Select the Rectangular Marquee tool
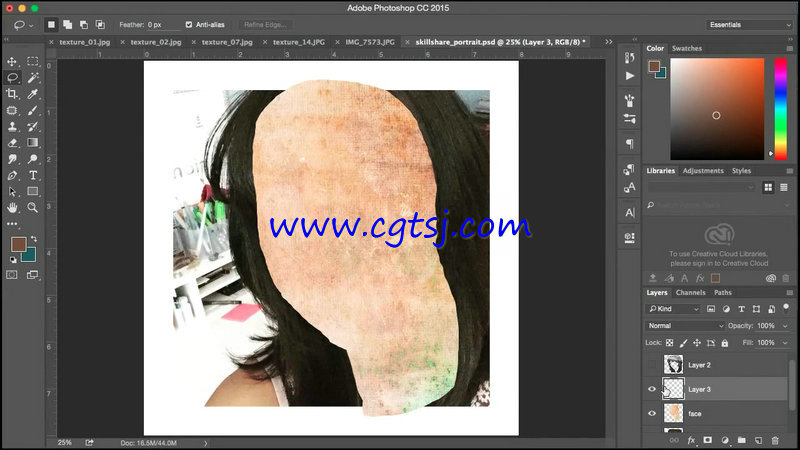This screenshot has width=800, height=450. 33,62
